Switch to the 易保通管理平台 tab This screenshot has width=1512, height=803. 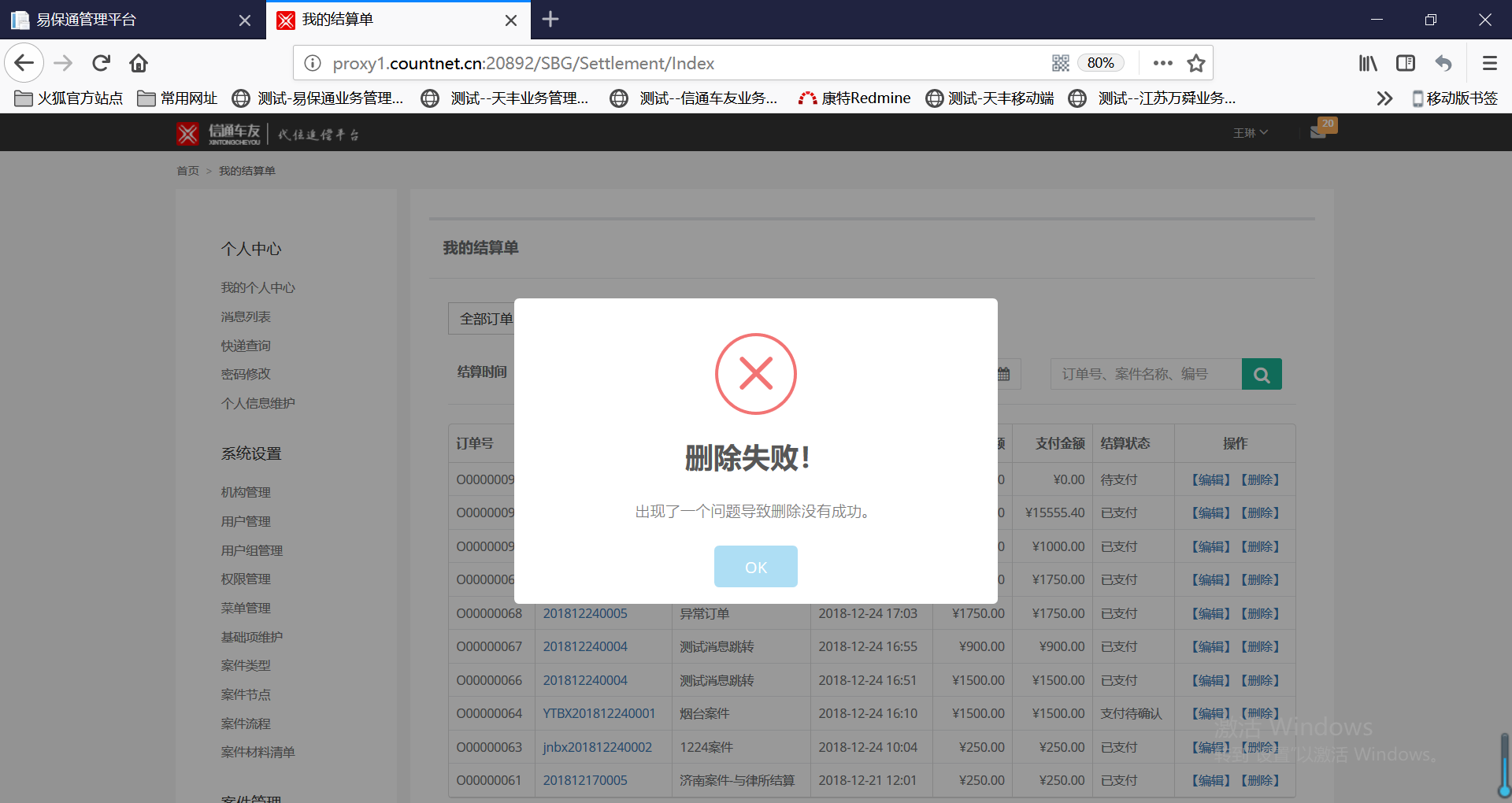[x=132, y=20]
